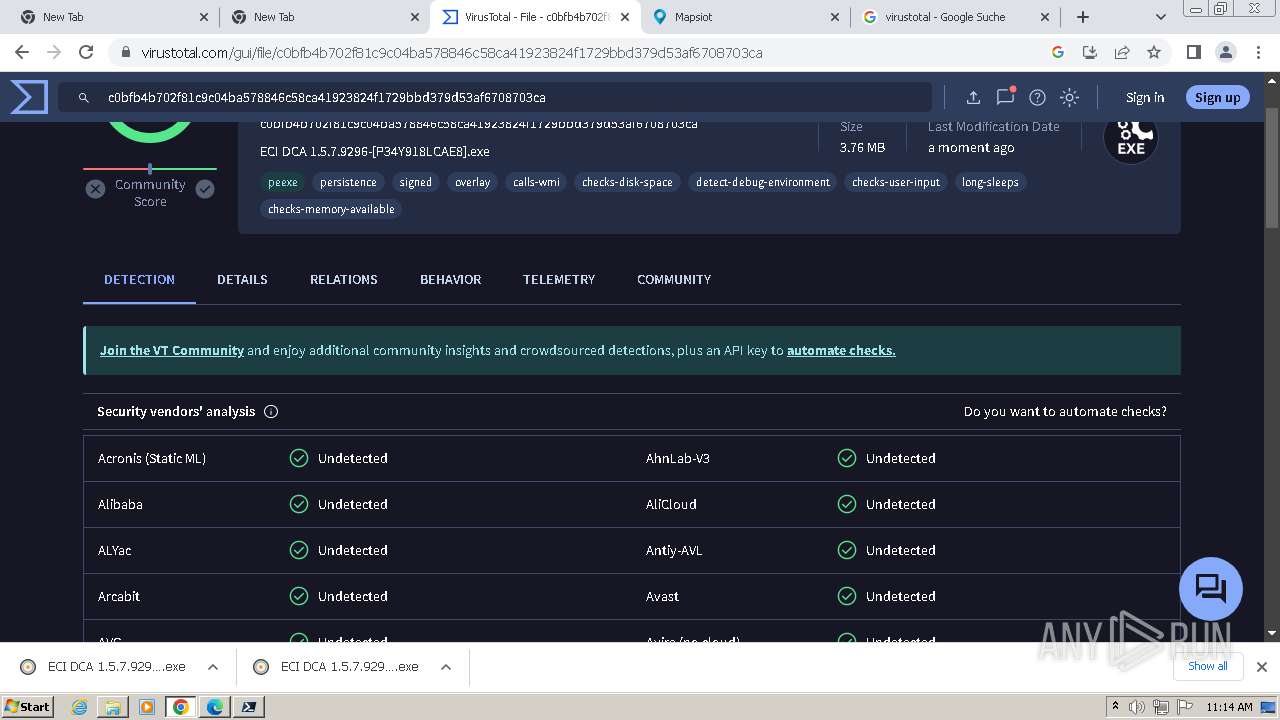1280x720 pixels.
Task: Toggle the browser side panel icon
Action: pyautogui.click(x=1193, y=52)
